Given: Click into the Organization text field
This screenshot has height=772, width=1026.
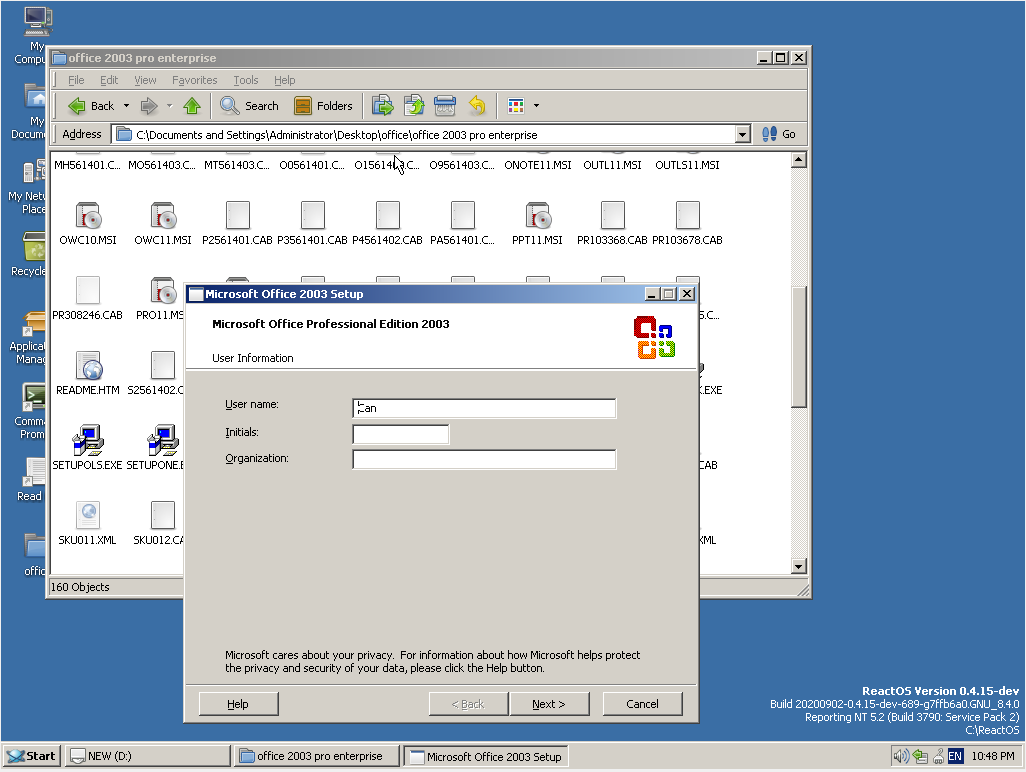Looking at the screenshot, I should [484, 459].
